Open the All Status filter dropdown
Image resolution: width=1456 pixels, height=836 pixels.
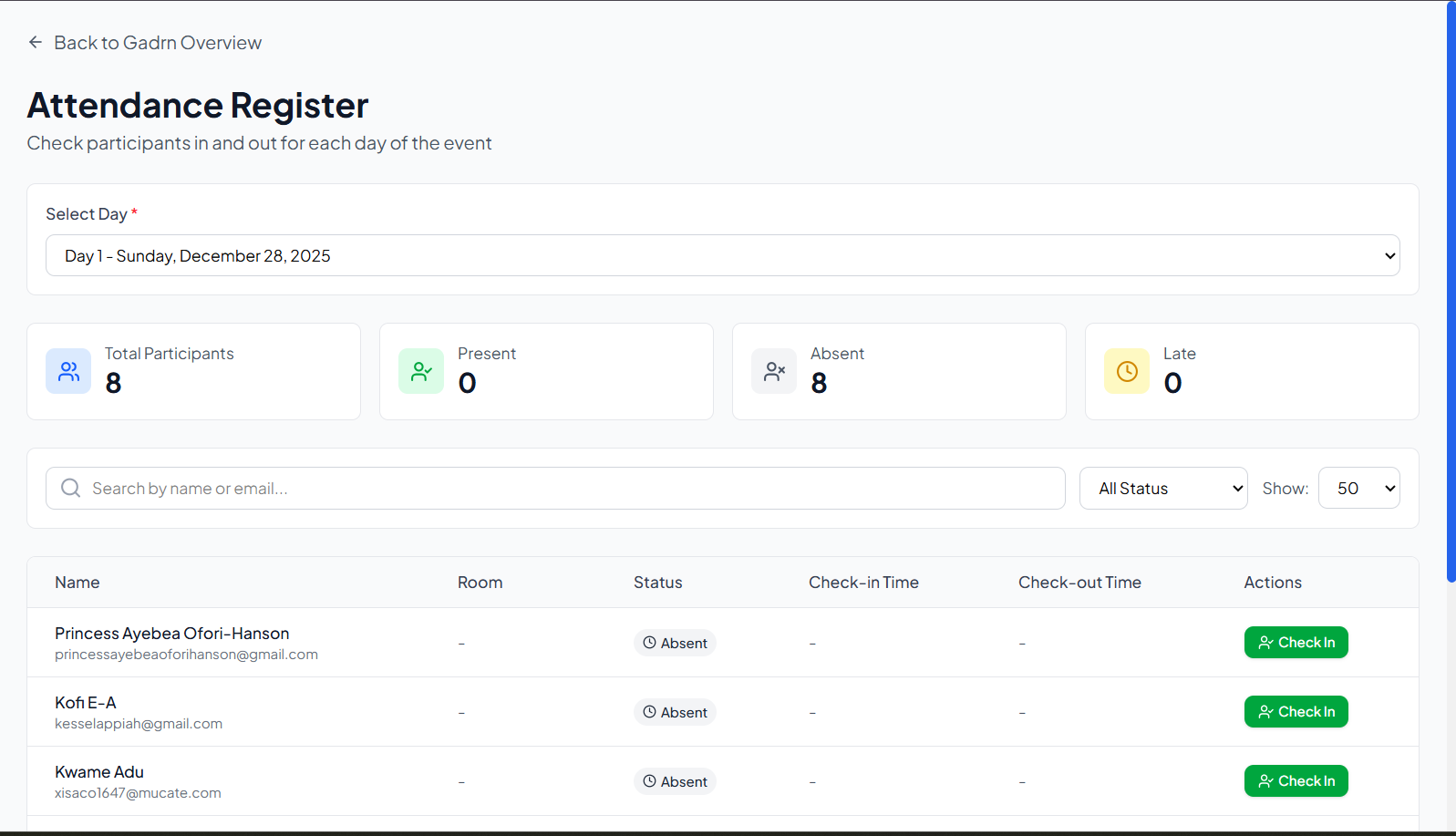[x=1163, y=488]
